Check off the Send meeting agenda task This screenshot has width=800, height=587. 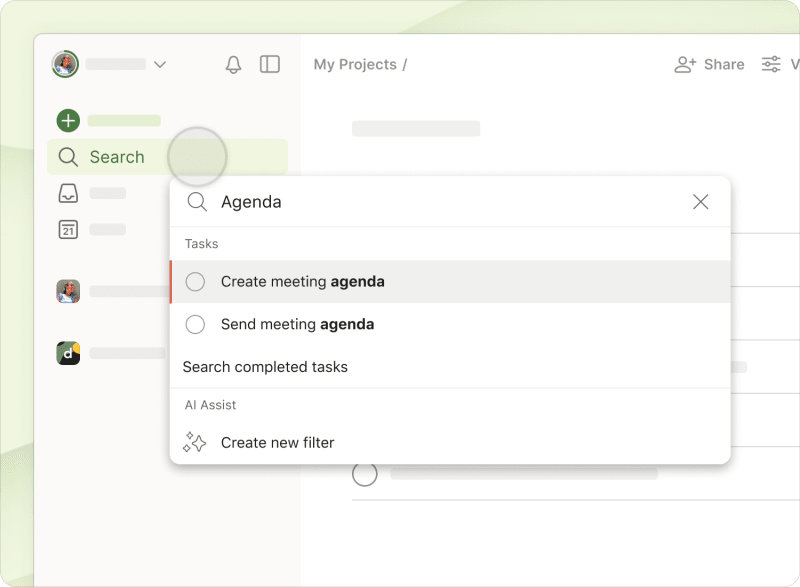(195, 324)
